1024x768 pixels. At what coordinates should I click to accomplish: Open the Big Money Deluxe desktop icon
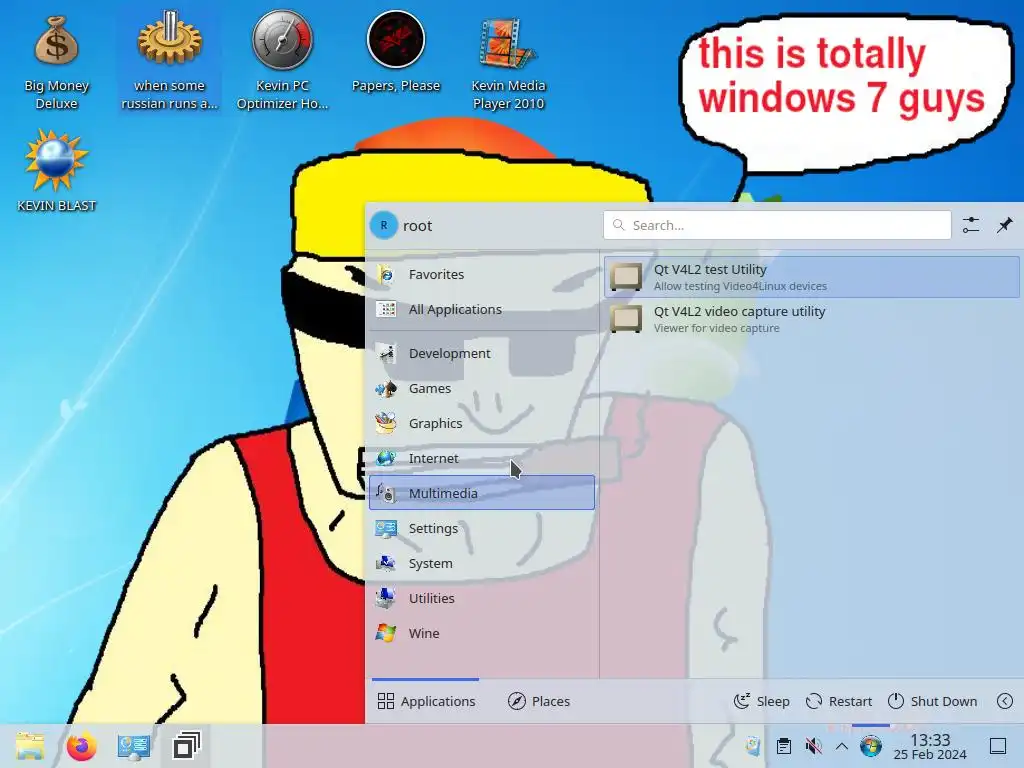coord(56,63)
